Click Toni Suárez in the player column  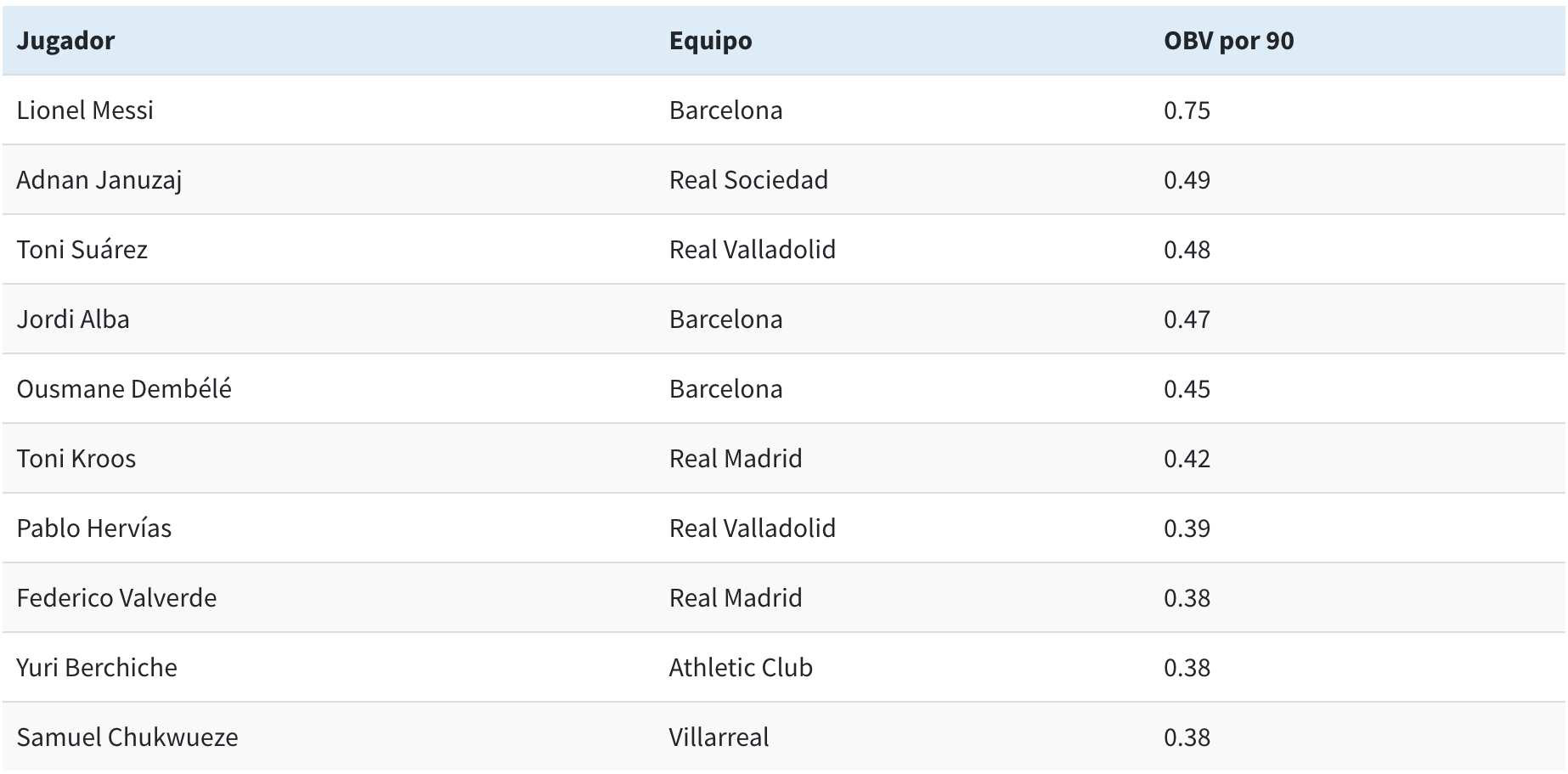[x=82, y=250]
